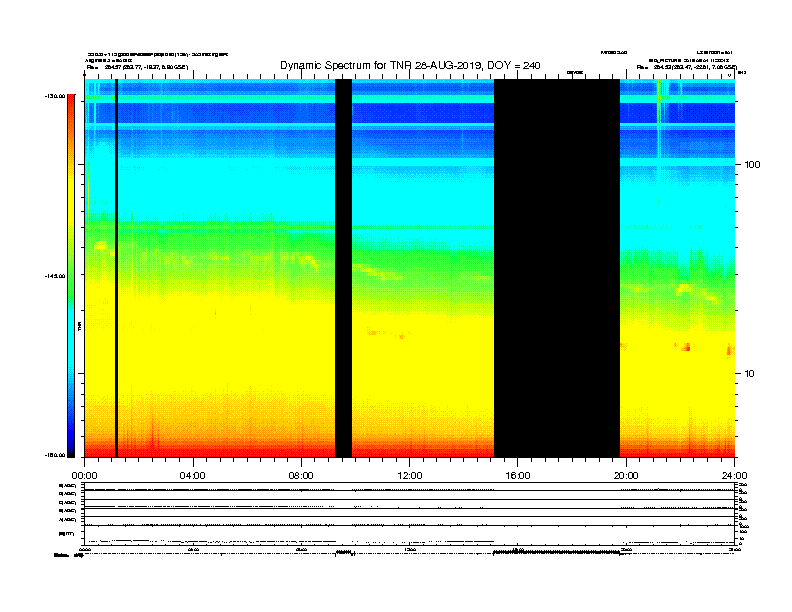Click the 00:00 time axis label
The width and height of the screenshot is (792, 612).
tap(84, 476)
